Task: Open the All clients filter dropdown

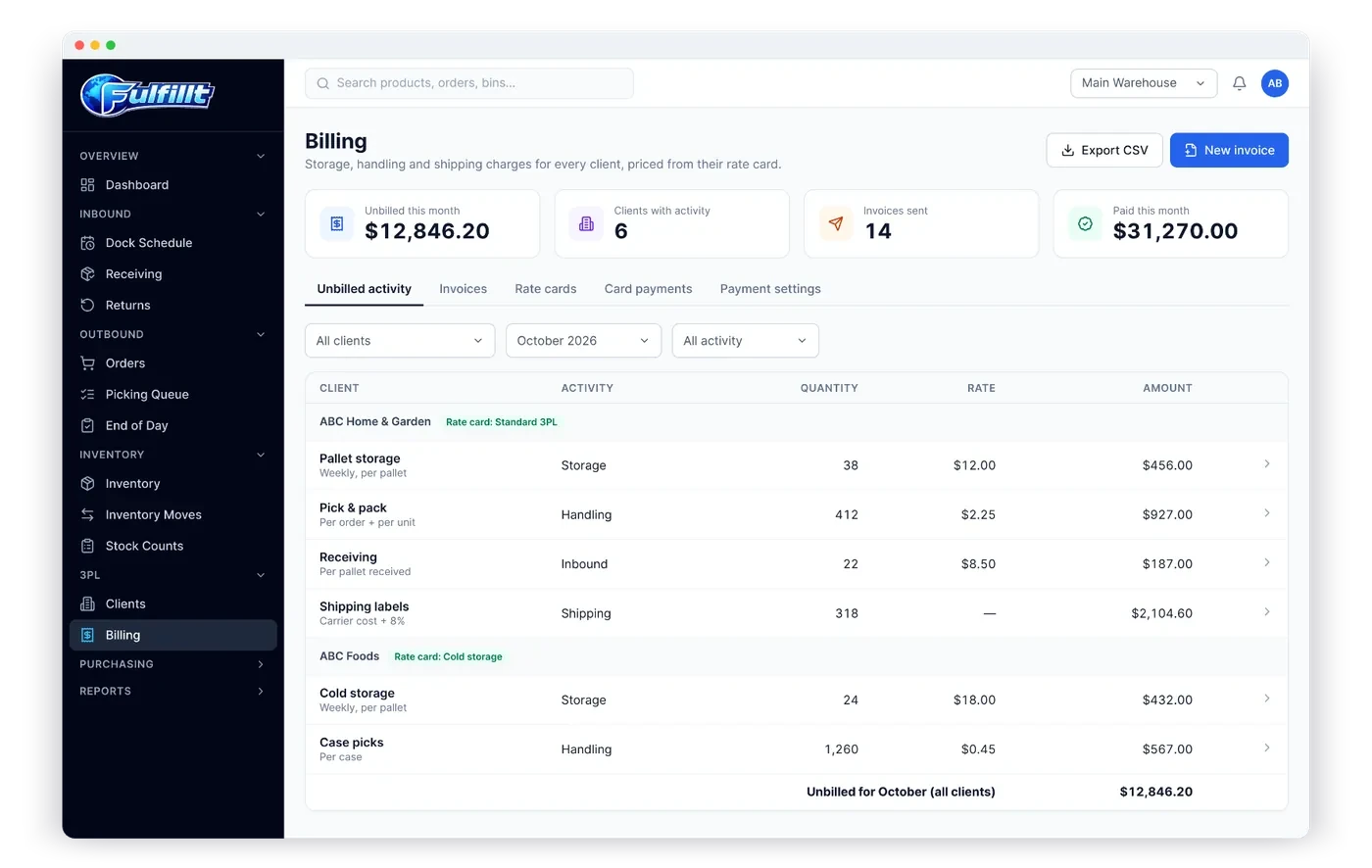Action: tap(400, 341)
